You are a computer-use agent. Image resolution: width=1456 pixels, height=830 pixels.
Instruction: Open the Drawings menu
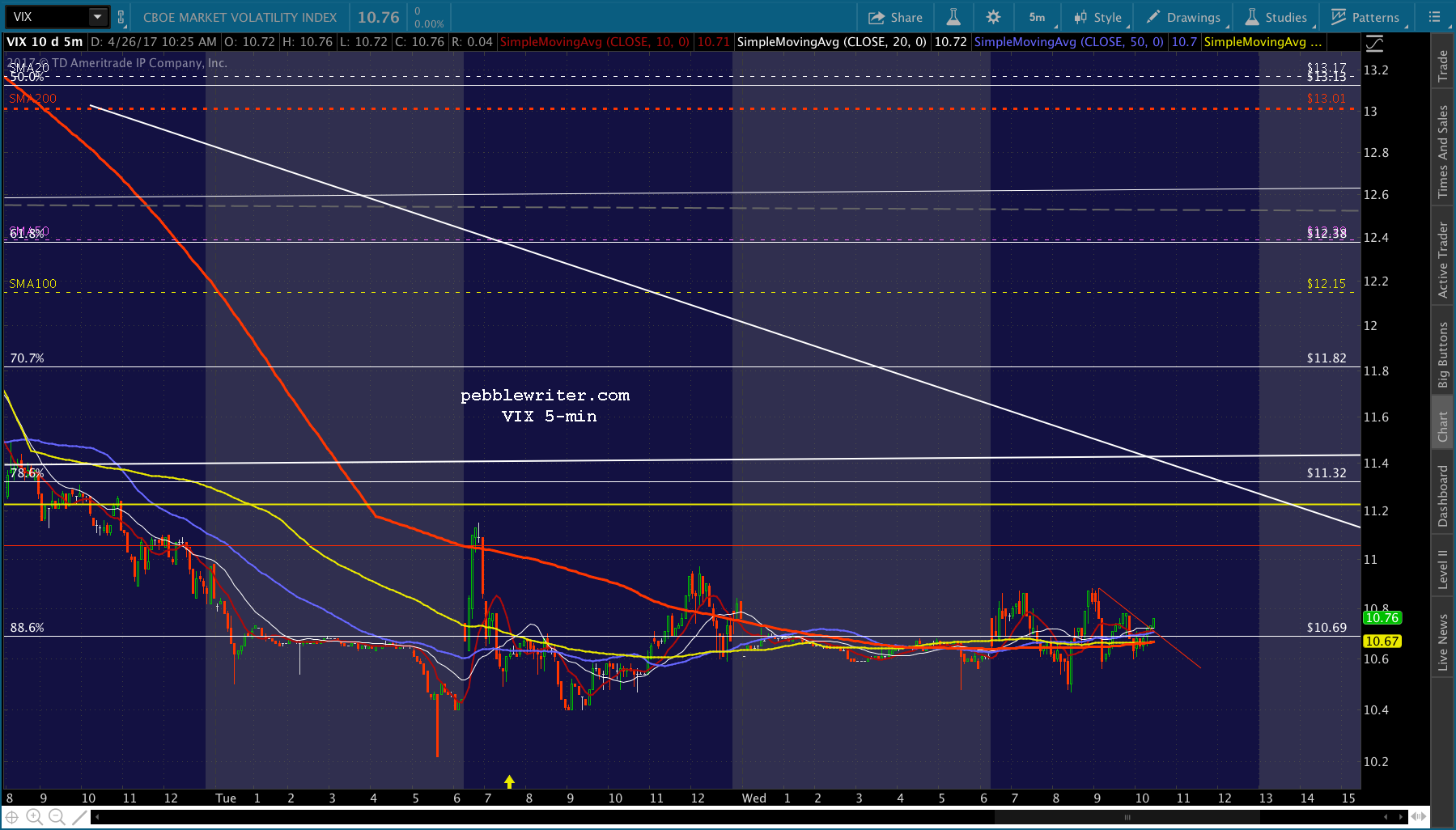click(x=1183, y=17)
